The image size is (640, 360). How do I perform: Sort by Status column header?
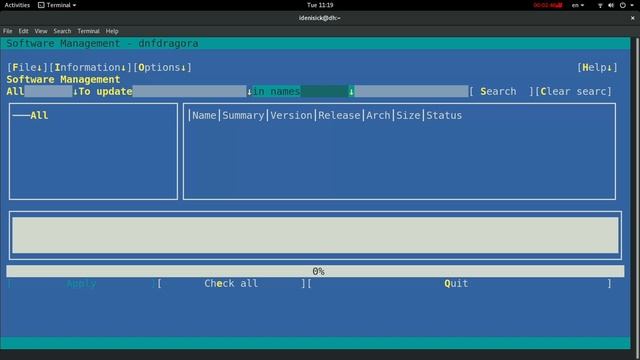444,116
